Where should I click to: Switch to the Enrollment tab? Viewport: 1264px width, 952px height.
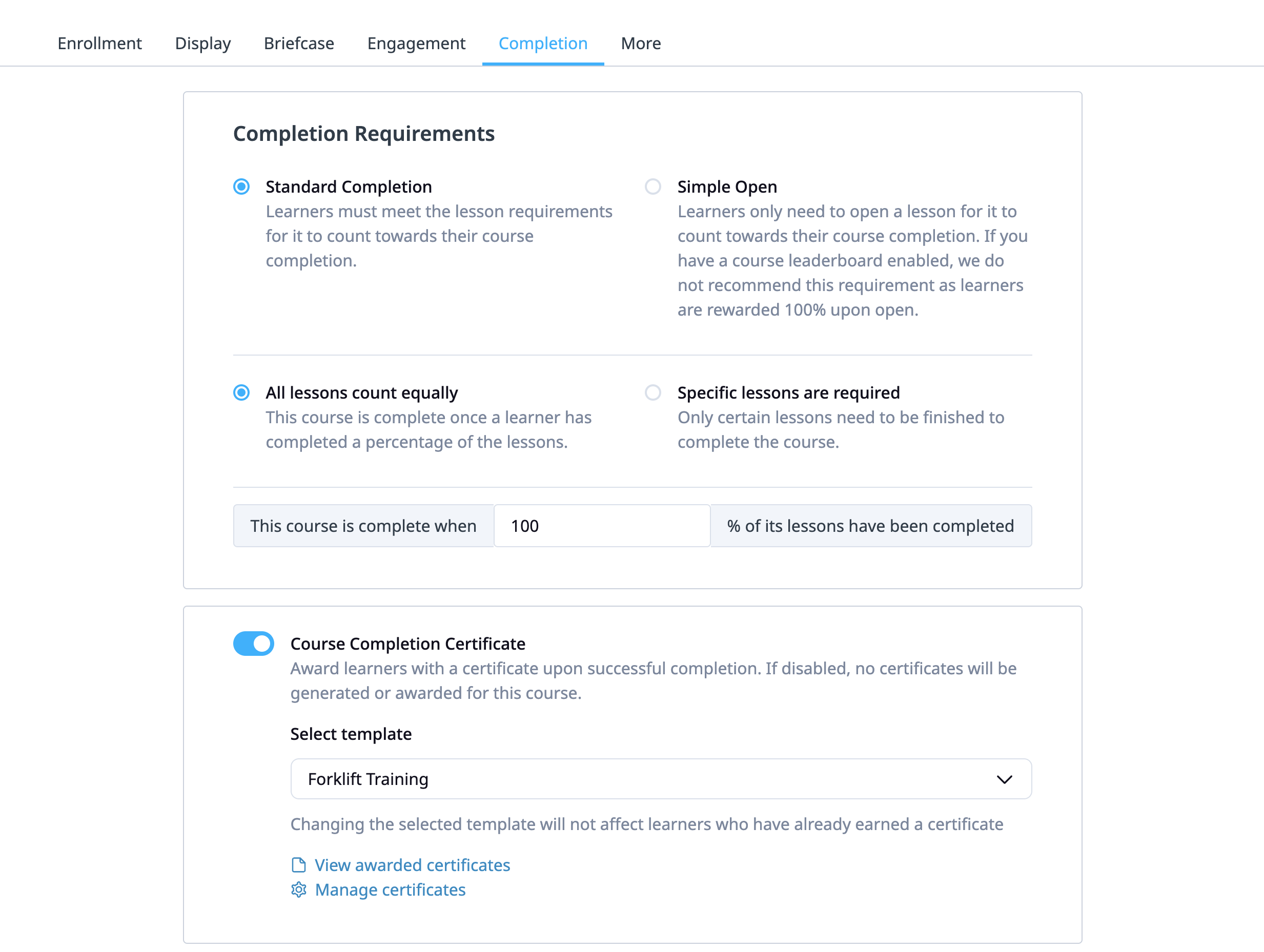[x=99, y=43]
